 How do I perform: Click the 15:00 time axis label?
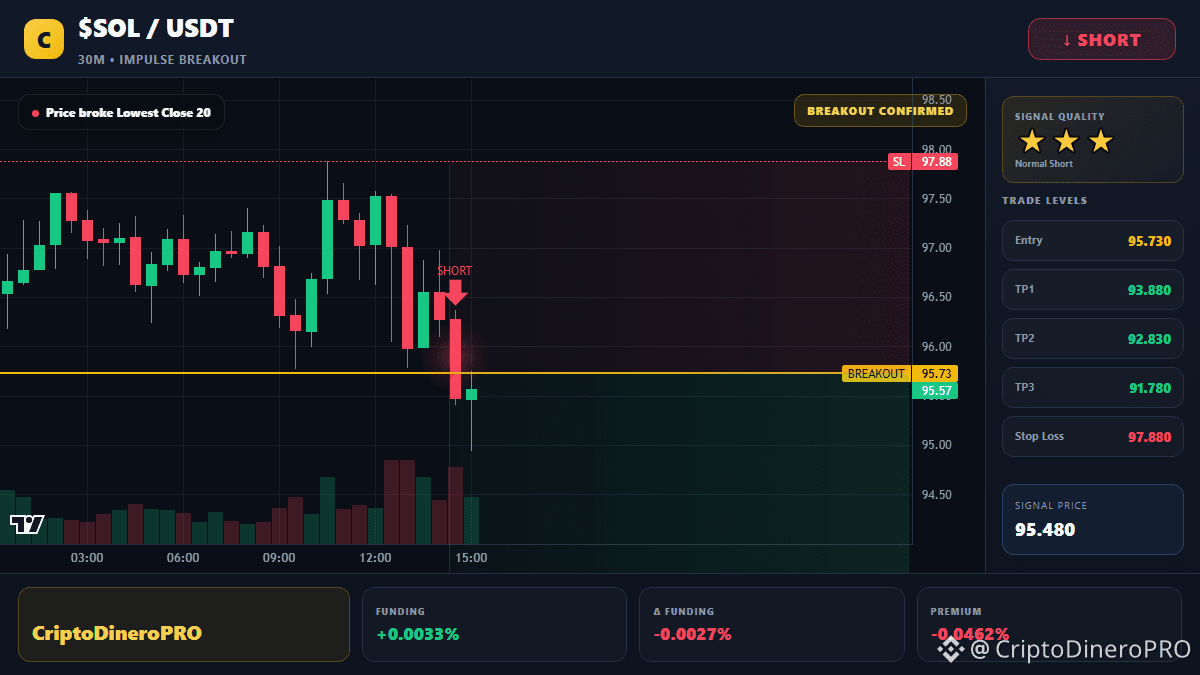tap(471, 558)
